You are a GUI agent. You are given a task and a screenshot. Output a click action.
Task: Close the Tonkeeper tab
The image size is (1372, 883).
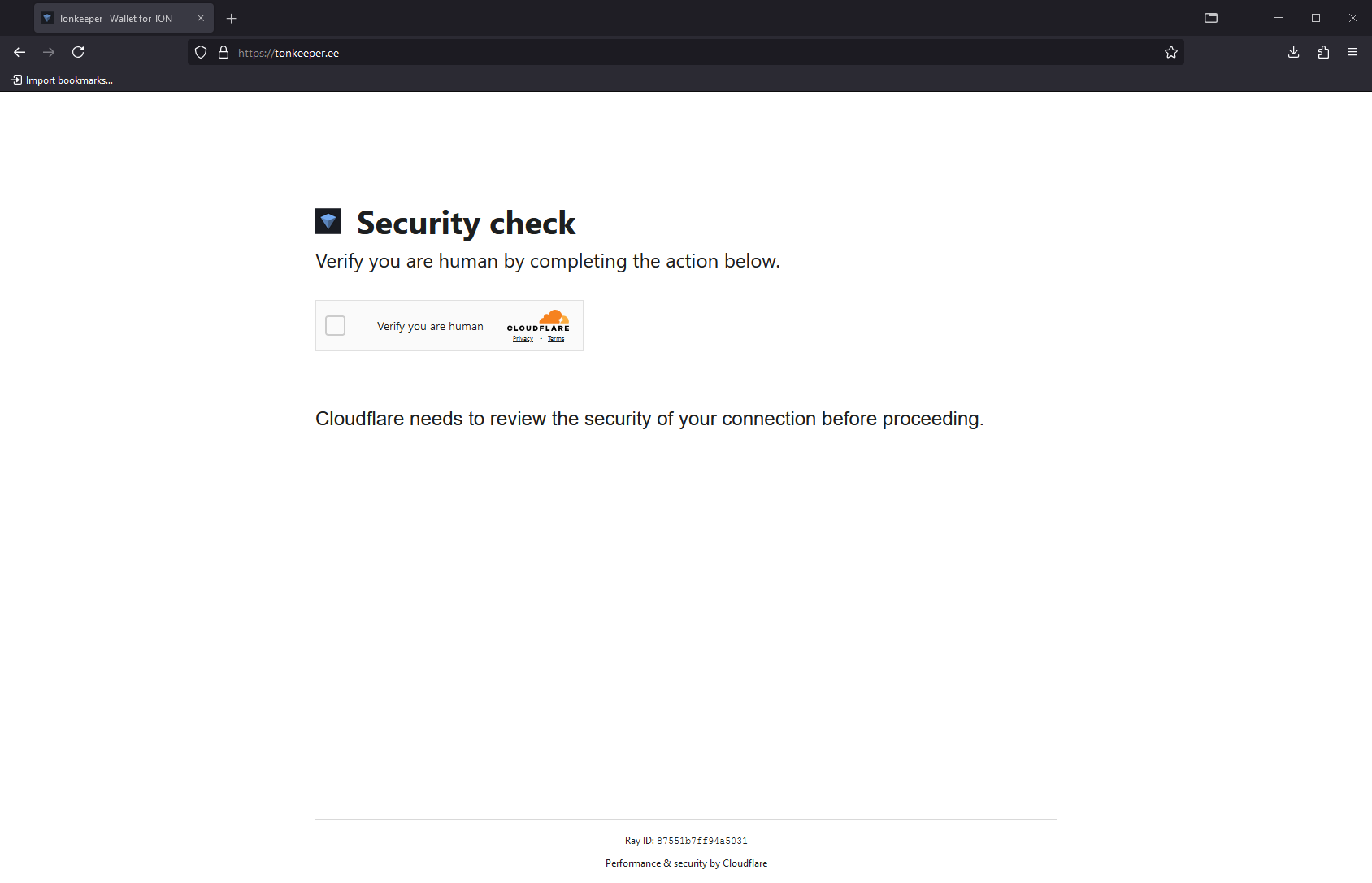pos(201,18)
